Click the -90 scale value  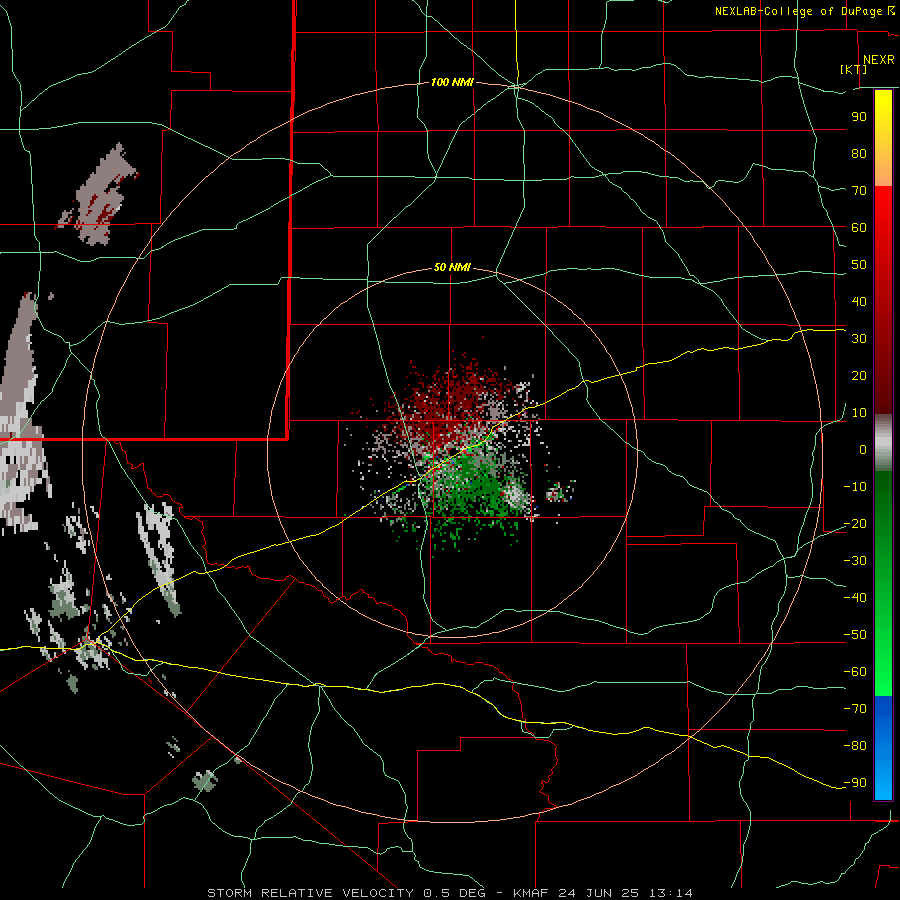[x=855, y=782]
